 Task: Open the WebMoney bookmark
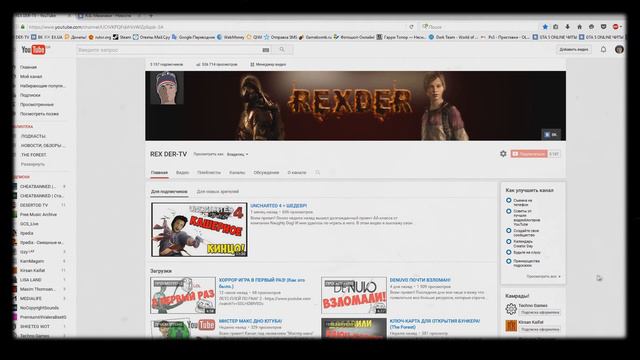pyautogui.click(x=231, y=37)
